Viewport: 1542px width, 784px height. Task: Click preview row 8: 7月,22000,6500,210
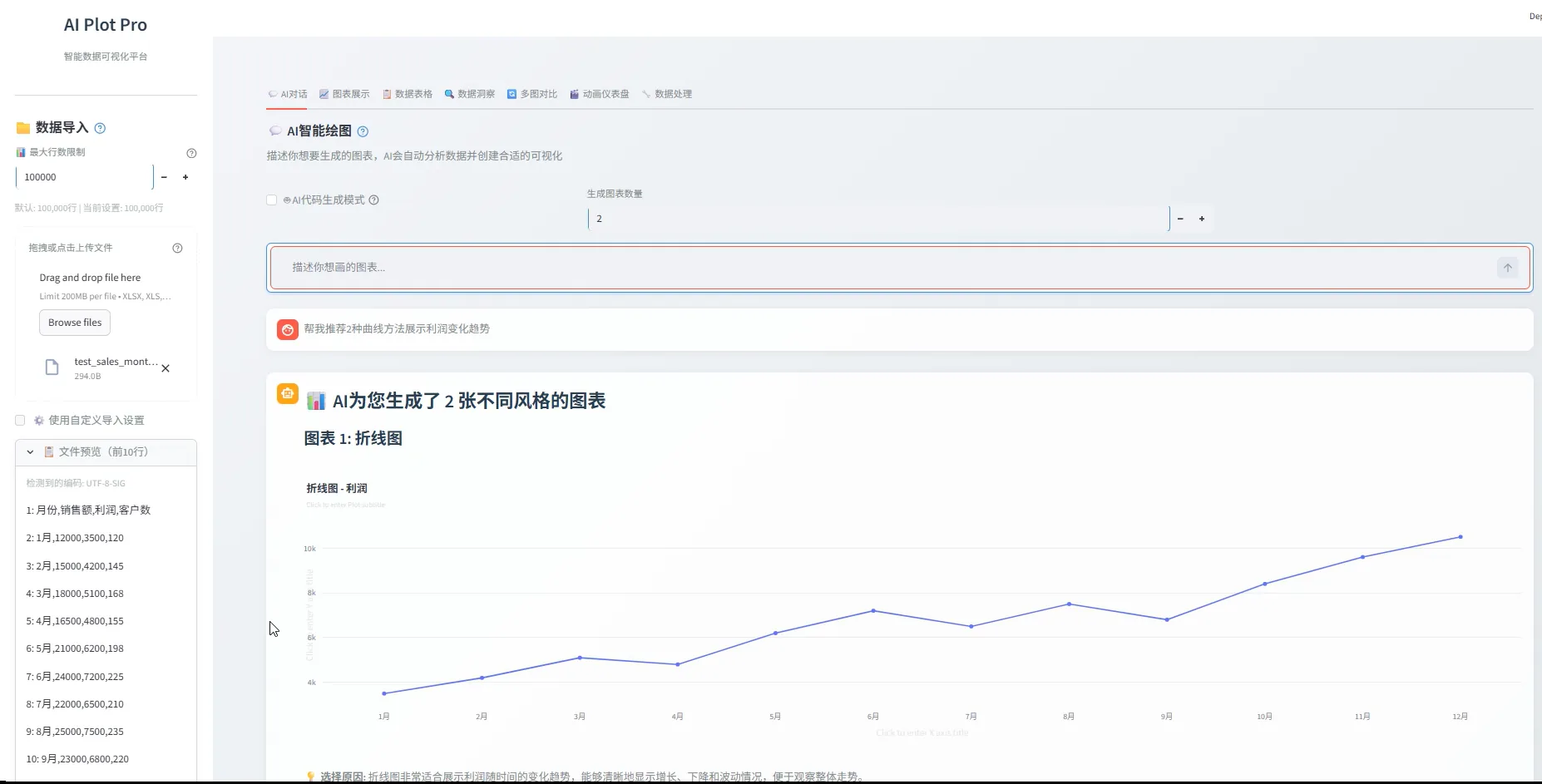tap(75, 704)
